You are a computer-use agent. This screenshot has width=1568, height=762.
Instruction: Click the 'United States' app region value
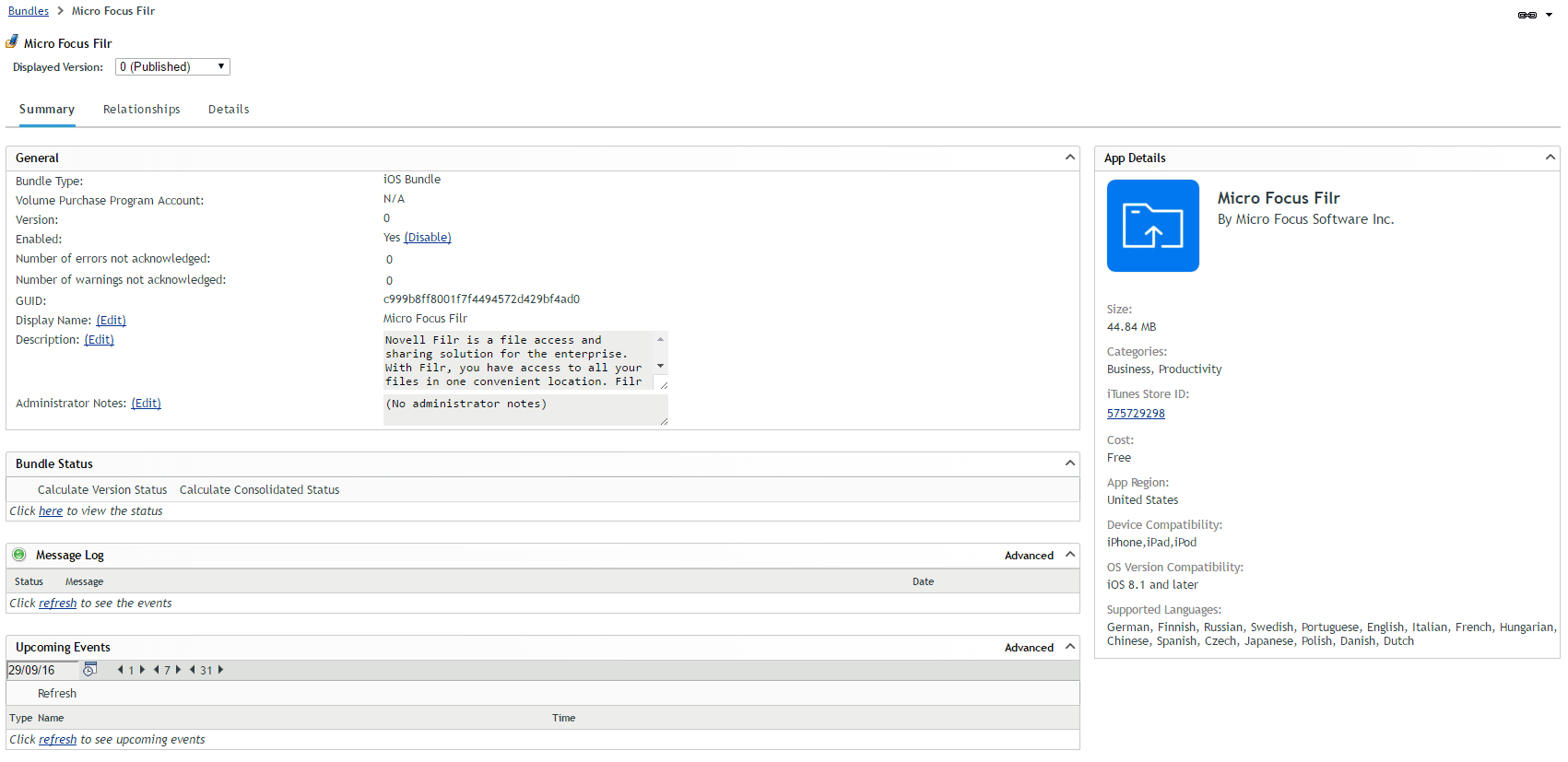[x=1142, y=500]
